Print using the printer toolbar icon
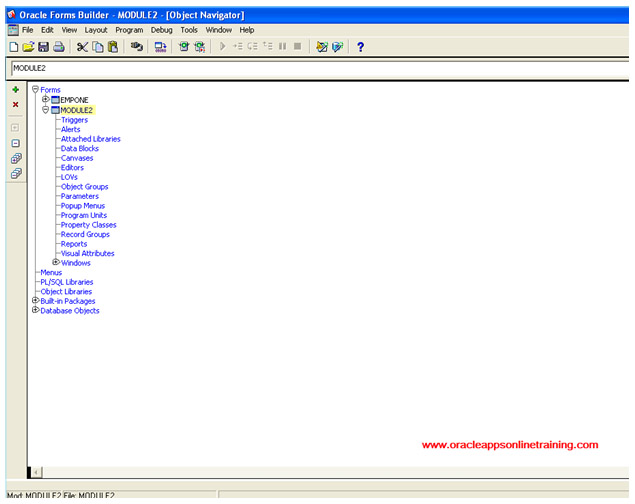This screenshot has height=504, width=635. click(59, 47)
